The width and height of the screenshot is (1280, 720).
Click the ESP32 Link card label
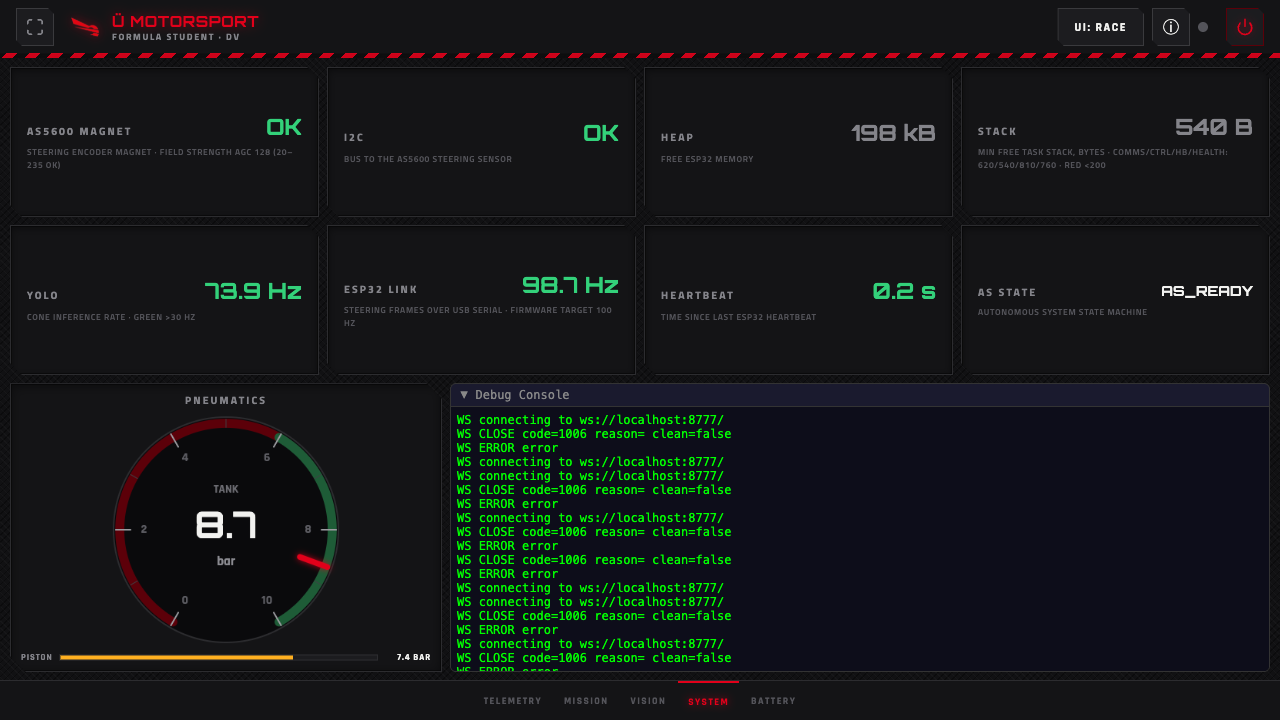(381, 290)
